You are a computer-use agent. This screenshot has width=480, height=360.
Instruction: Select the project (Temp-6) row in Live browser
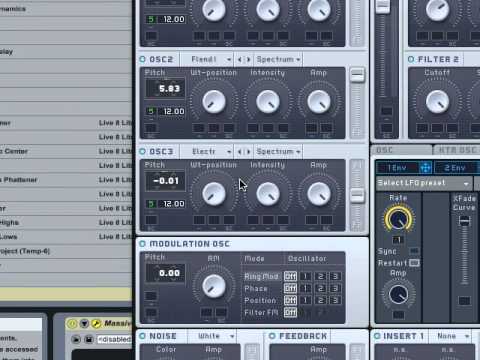click(x=66, y=251)
